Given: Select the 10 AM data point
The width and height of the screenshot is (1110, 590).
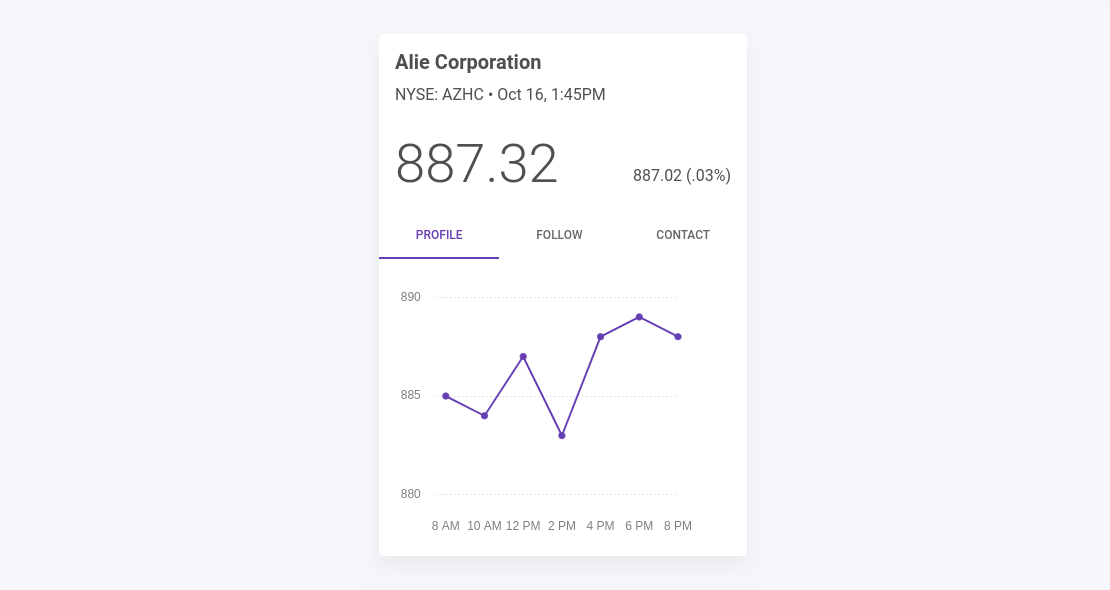Looking at the screenshot, I should coord(484,415).
